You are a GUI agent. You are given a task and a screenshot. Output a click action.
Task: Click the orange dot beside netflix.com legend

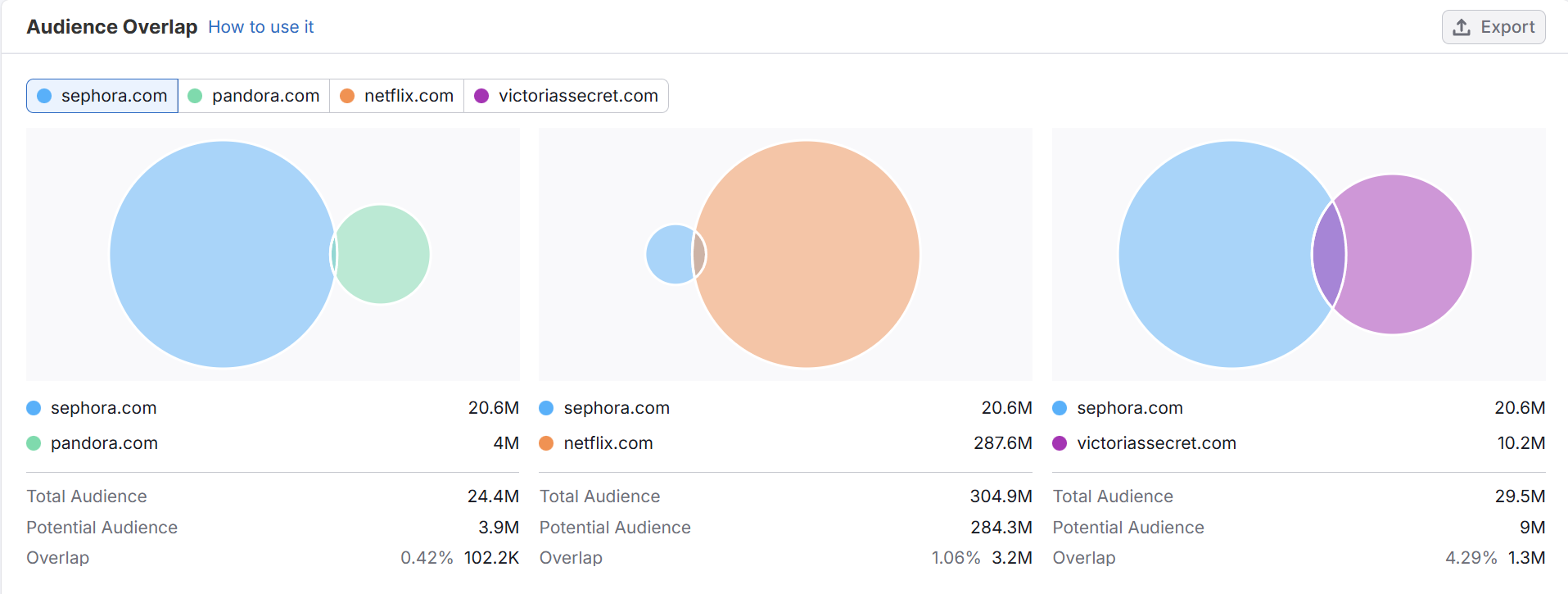pos(546,443)
